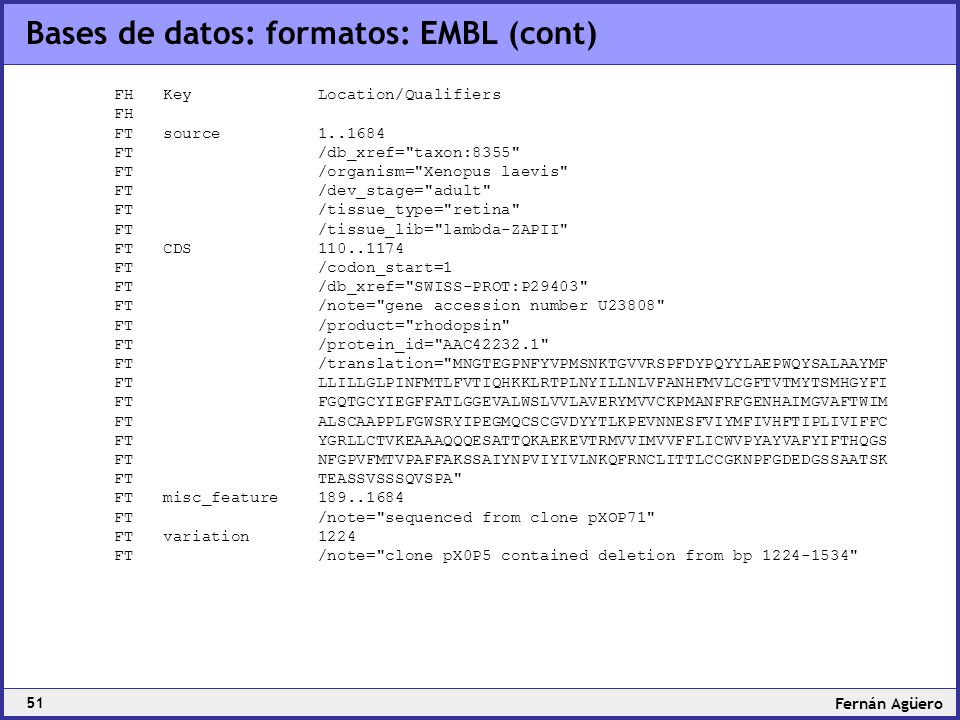The height and width of the screenshot is (720, 960).
Task: Click the sequence line starting with ALSCAAPPLFGWSRY
Action: click(602, 422)
